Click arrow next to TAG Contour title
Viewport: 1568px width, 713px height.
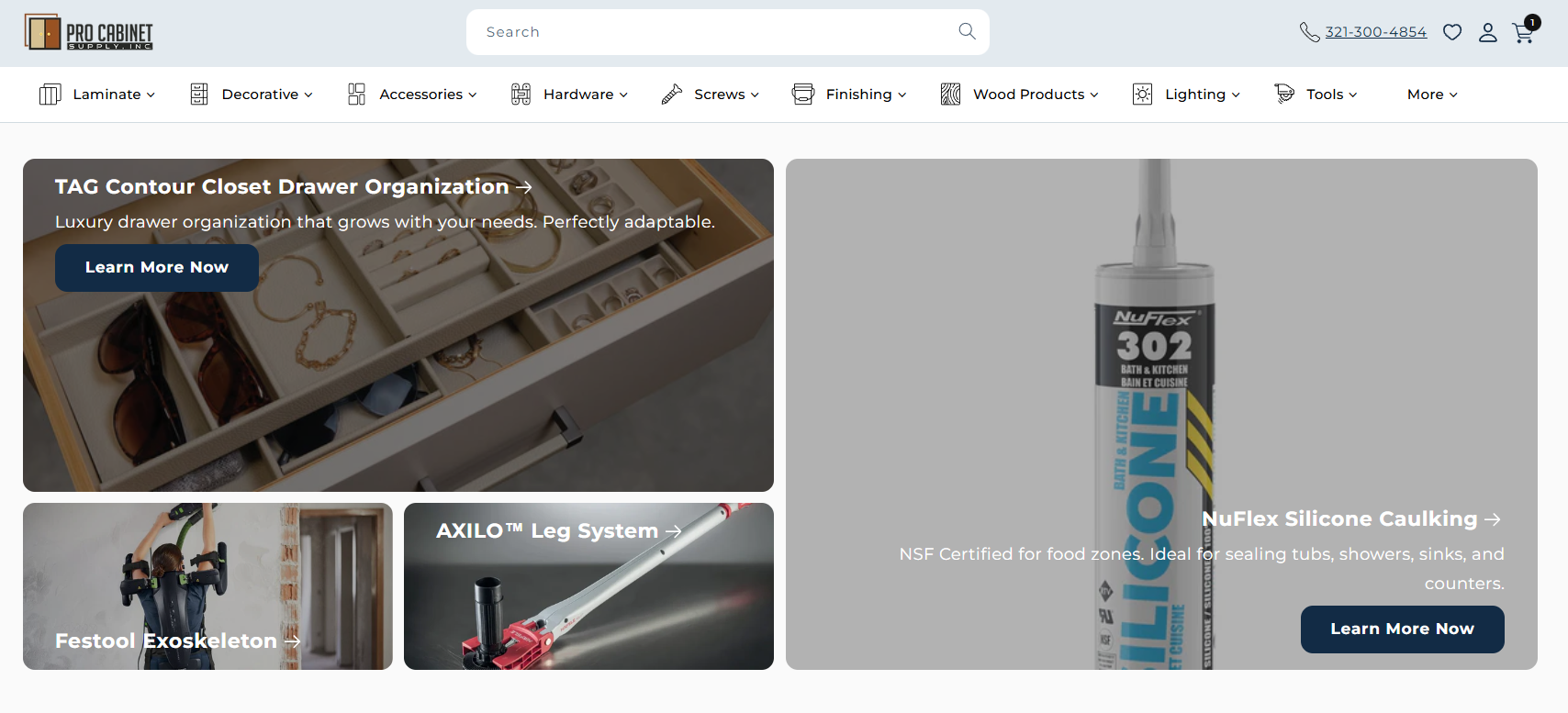coord(524,187)
